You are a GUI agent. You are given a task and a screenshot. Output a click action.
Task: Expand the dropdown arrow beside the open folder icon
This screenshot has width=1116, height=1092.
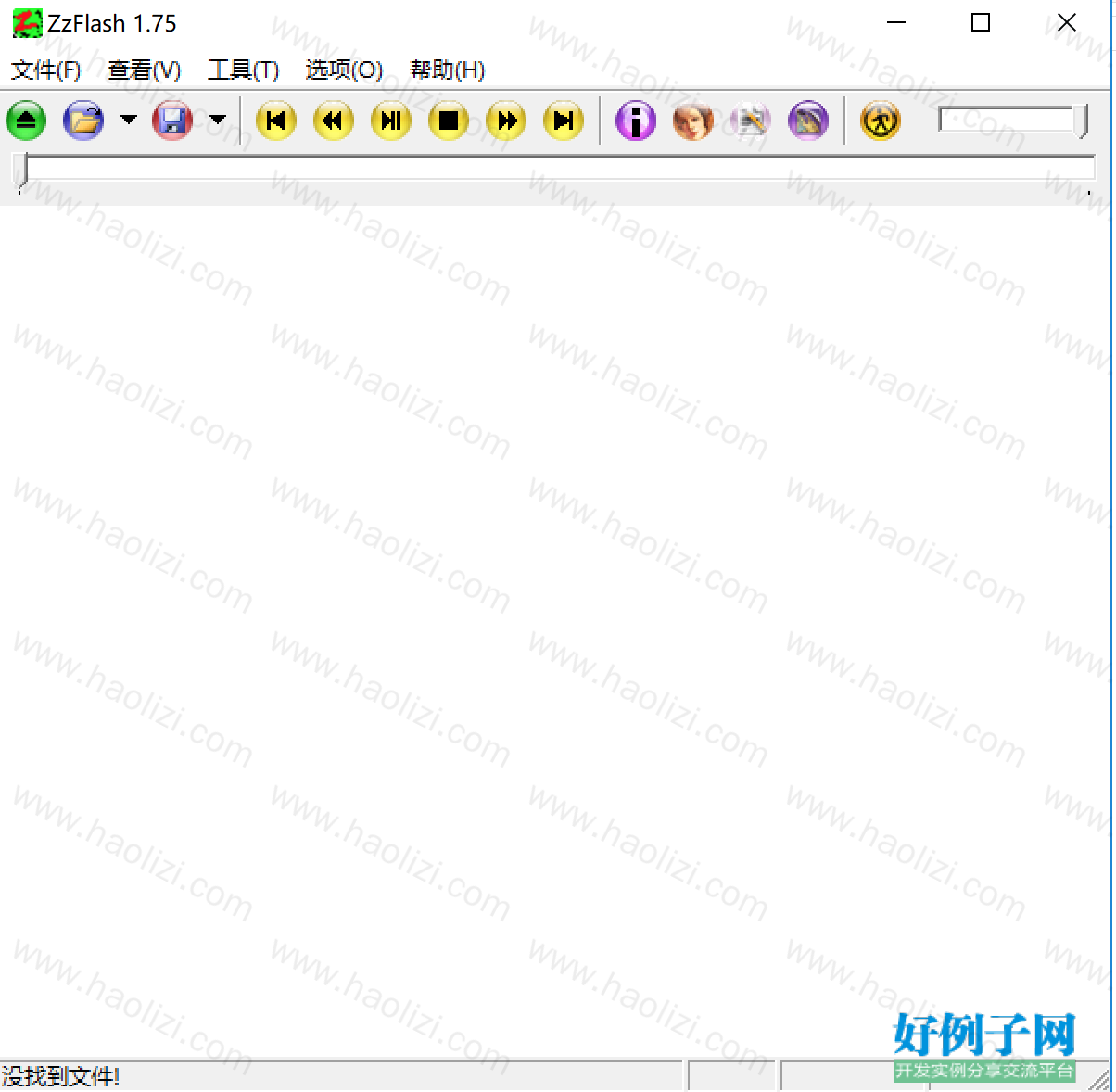point(129,120)
